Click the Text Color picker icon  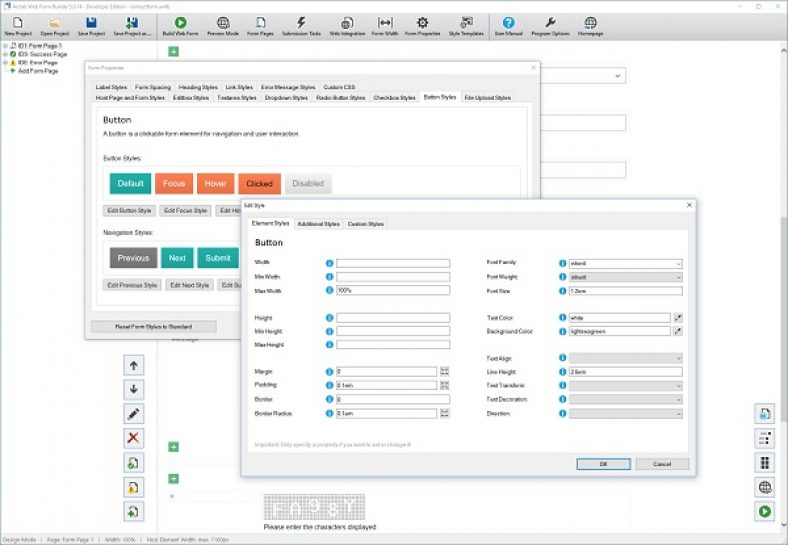tap(678, 318)
